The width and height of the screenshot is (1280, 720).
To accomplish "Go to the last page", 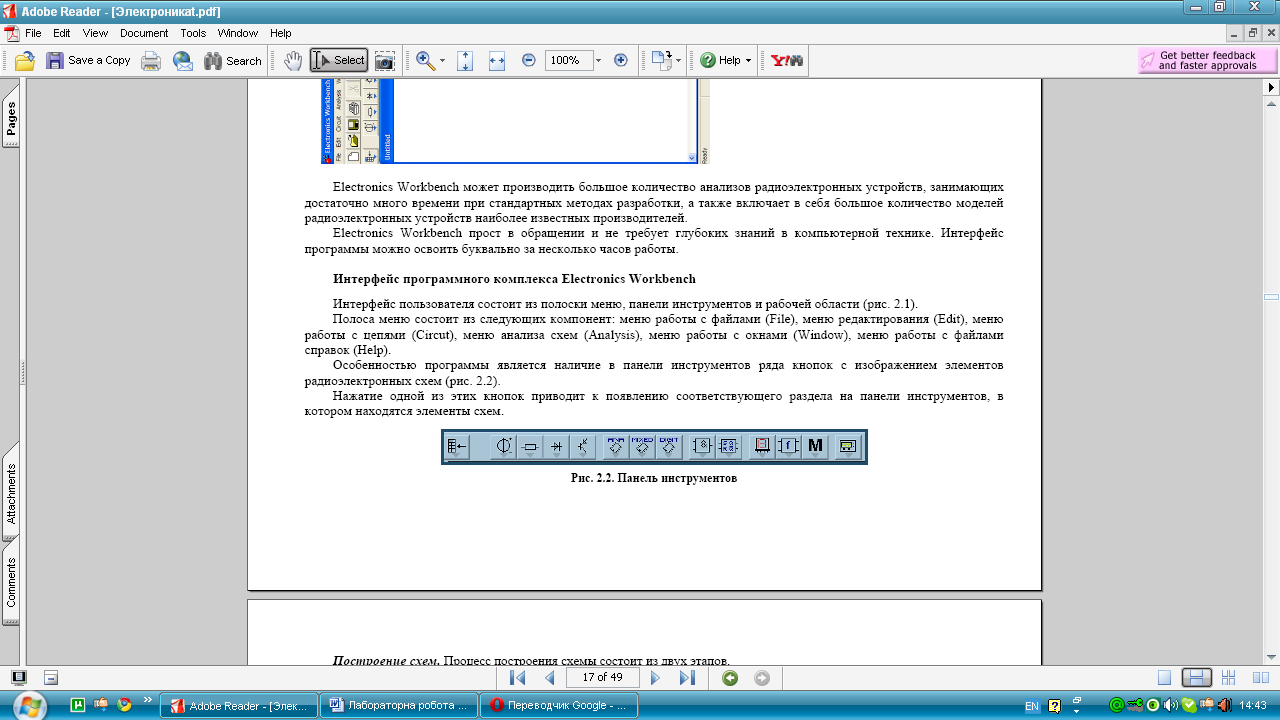I will [x=687, y=678].
